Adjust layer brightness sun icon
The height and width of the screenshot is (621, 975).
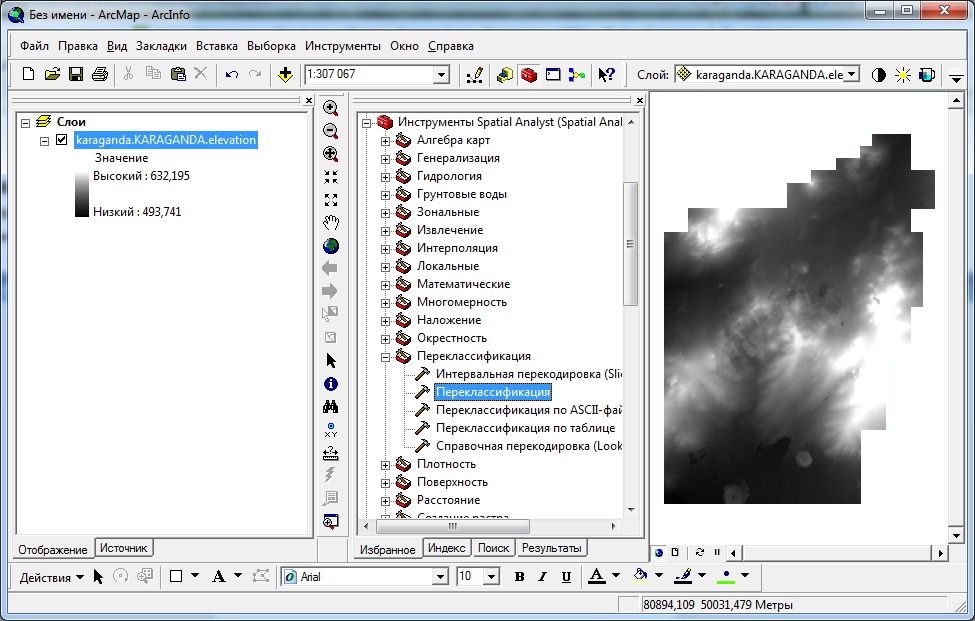[902, 75]
